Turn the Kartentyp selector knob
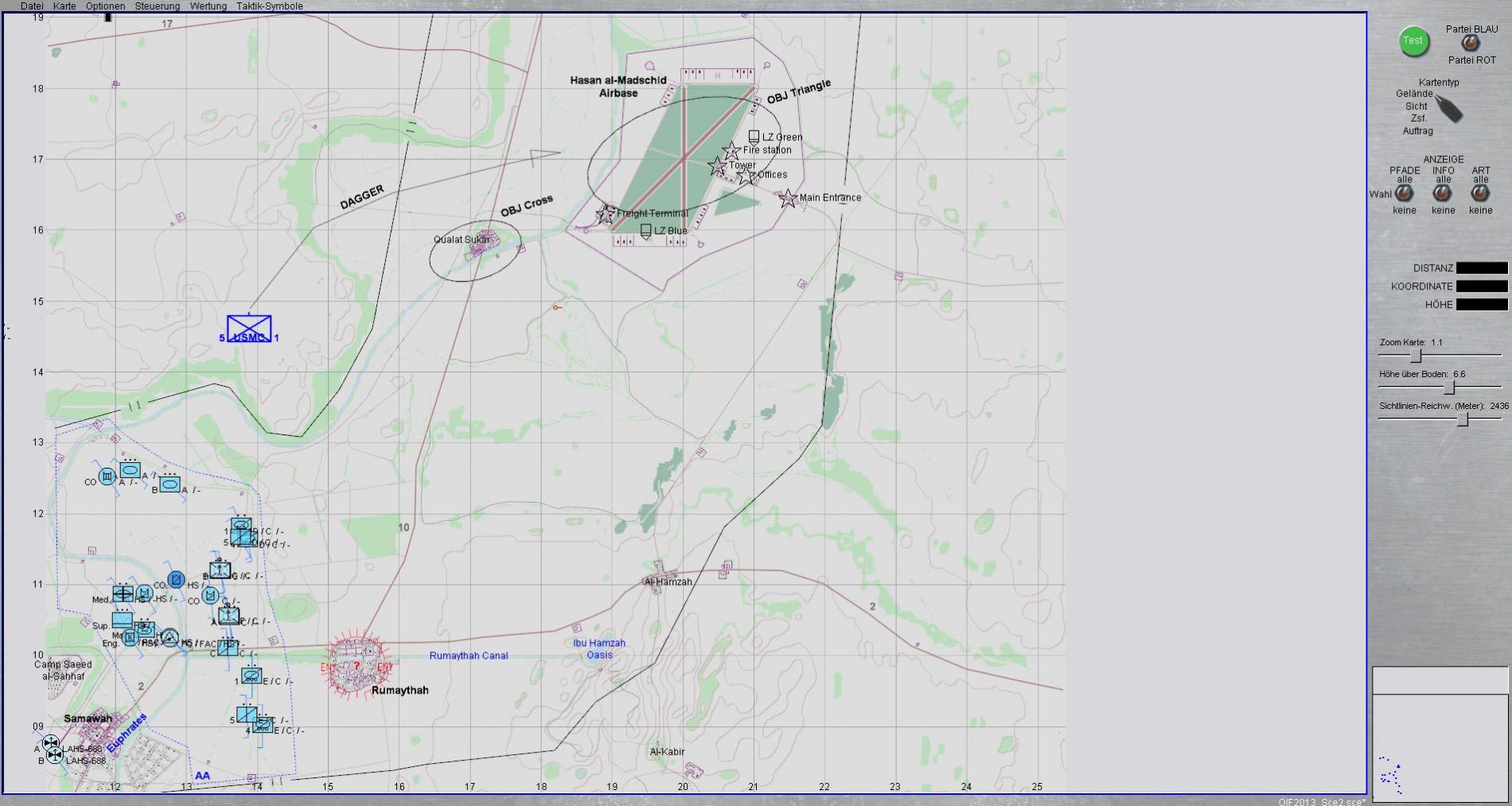The image size is (1512, 806). click(1450, 110)
